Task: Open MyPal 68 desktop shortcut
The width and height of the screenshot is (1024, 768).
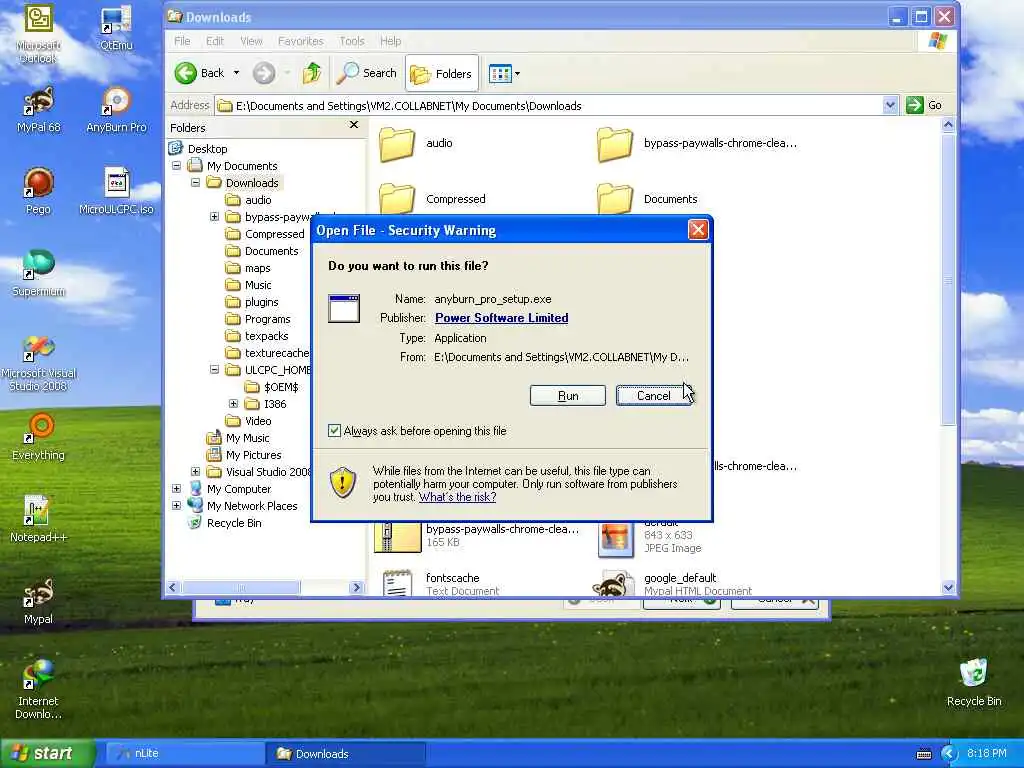Action: click(x=38, y=110)
